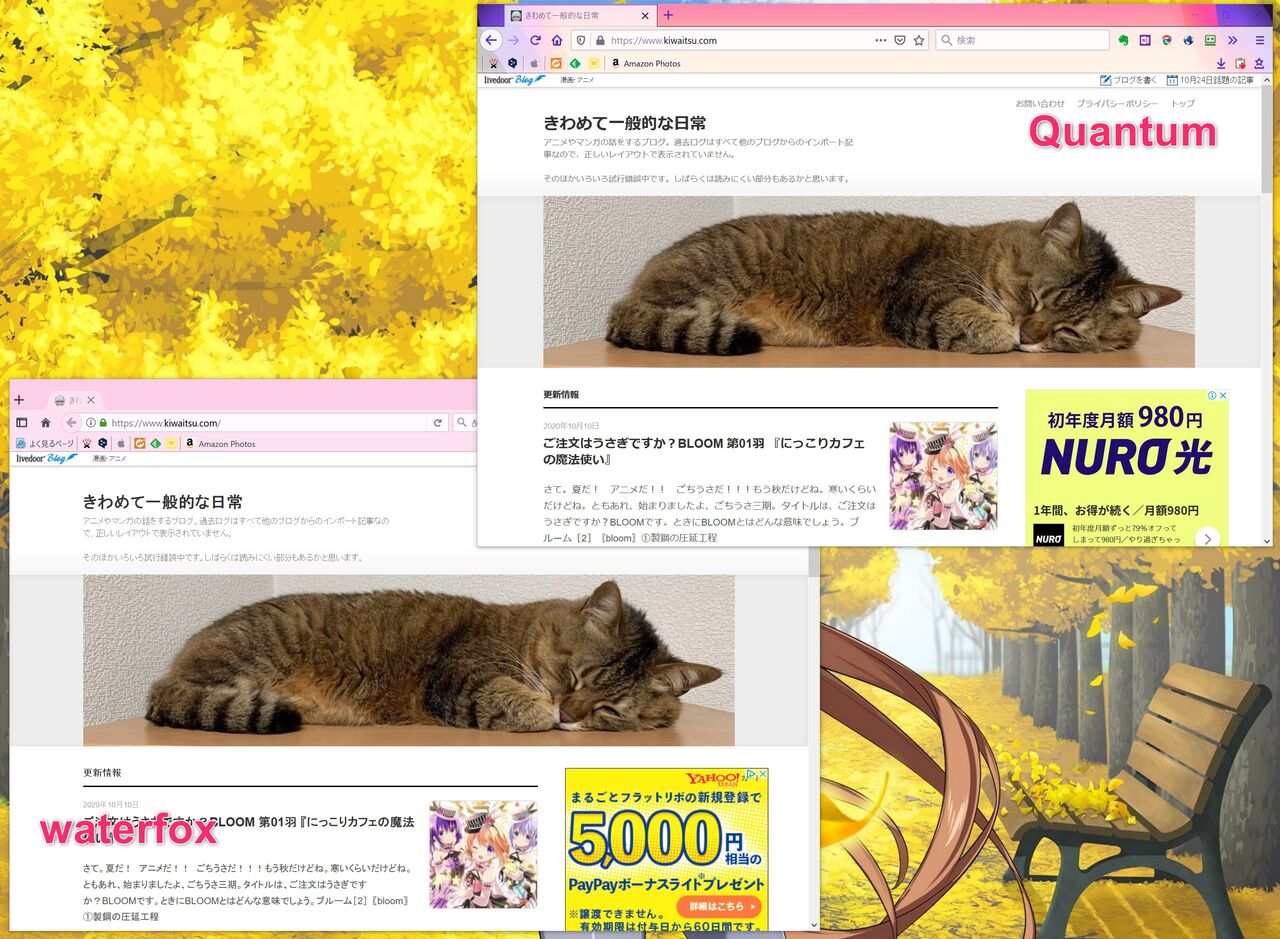Viewport: 1280px width, 939px height.
Task: Click the green padlock in waterfox address bar
Action: 102,423
